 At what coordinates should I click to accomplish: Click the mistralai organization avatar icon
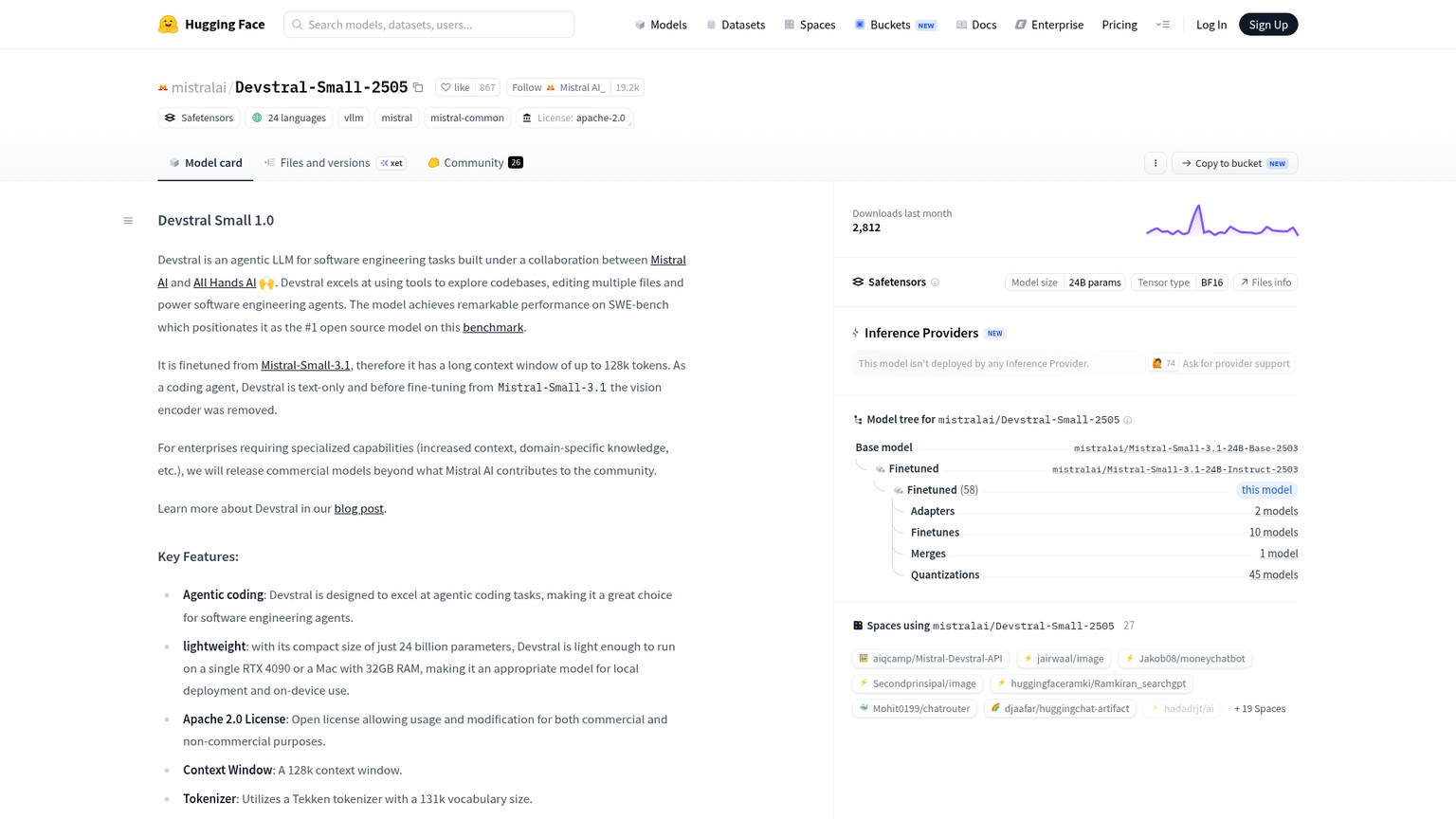pyautogui.click(x=163, y=88)
